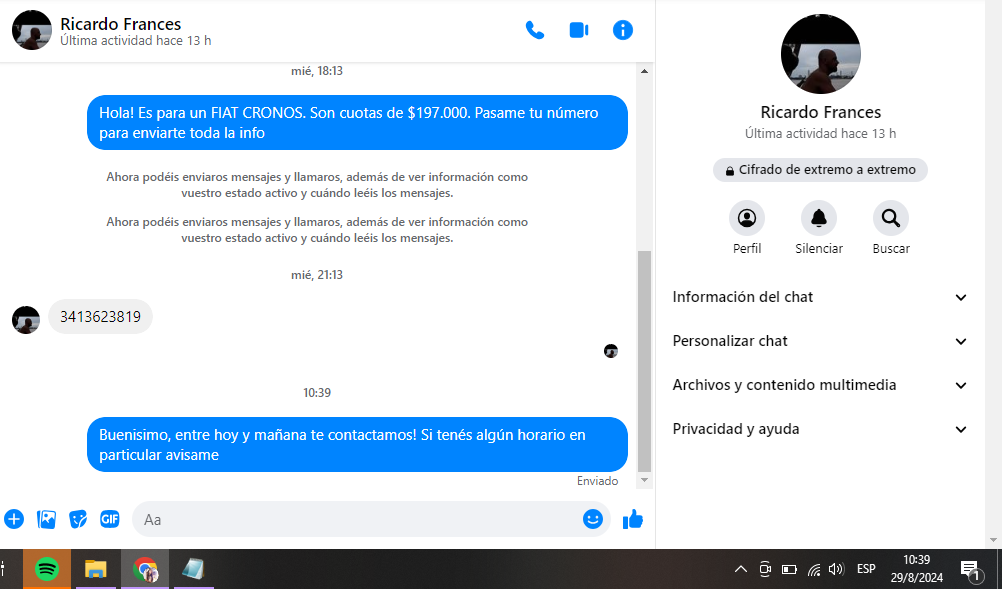Open the Windows notification center icon

click(x=971, y=569)
